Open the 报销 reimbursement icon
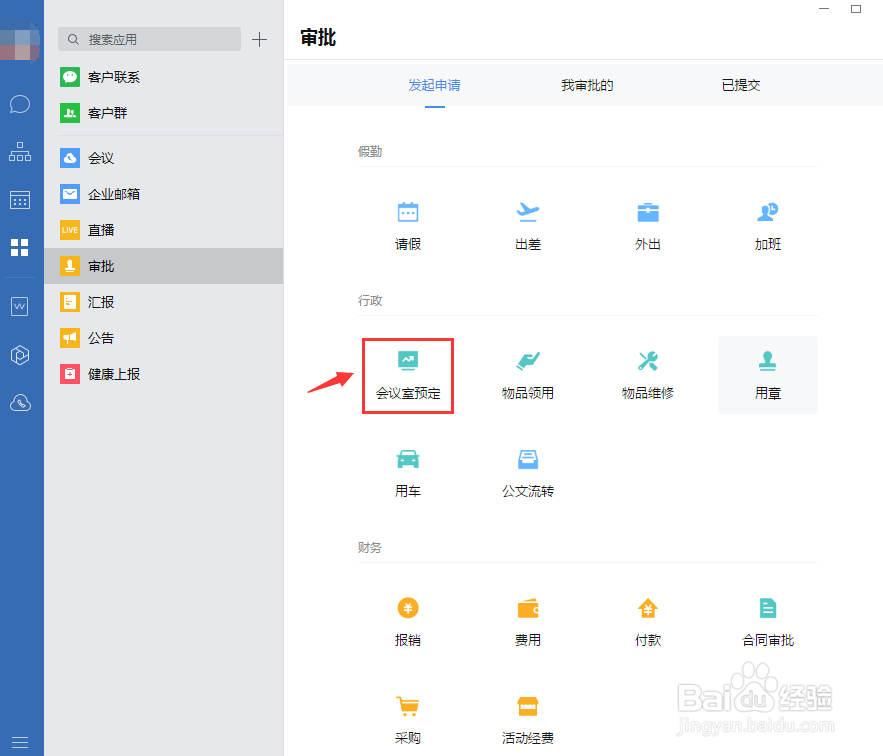Viewport: 883px width, 756px height. click(407, 620)
